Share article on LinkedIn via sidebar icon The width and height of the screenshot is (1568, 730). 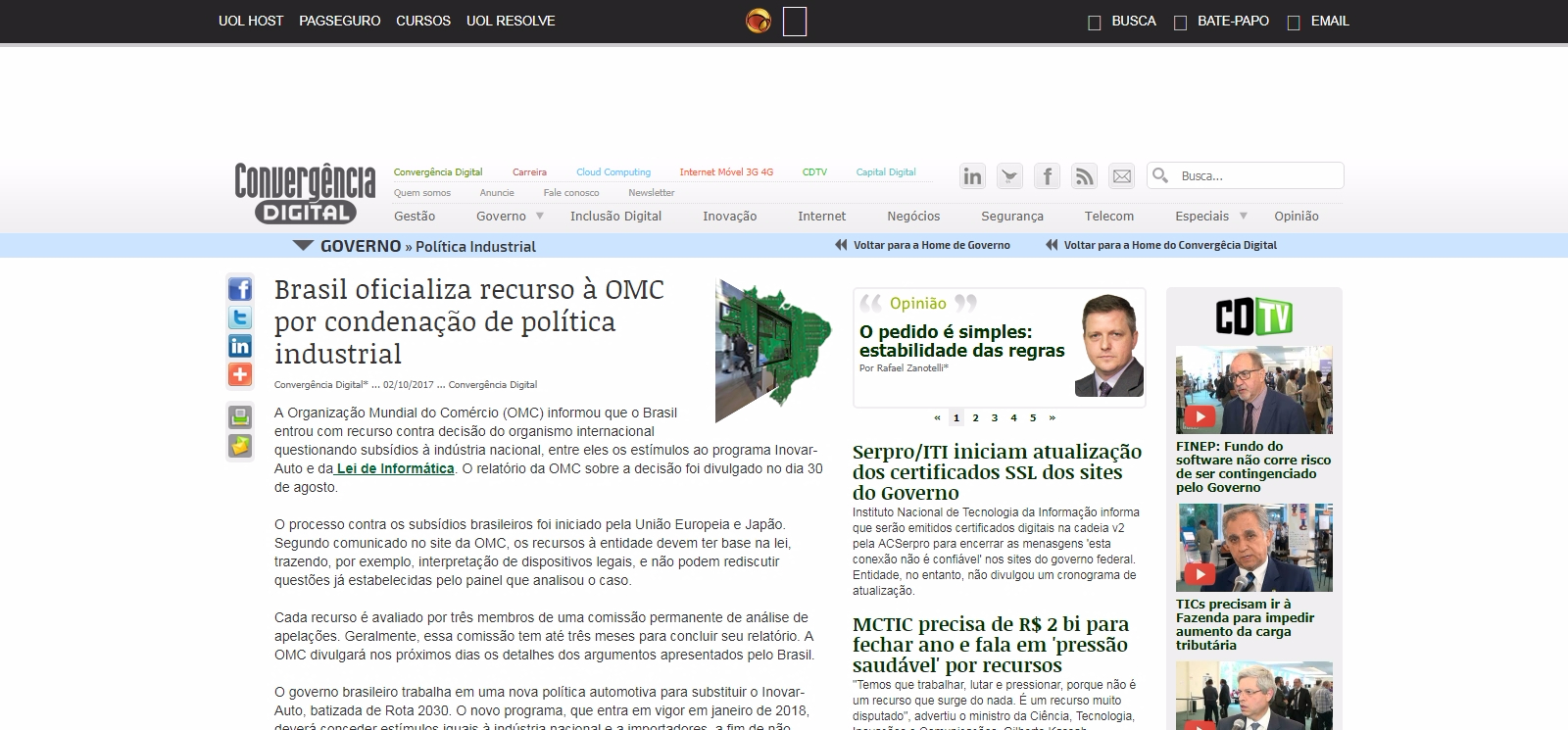point(240,346)
